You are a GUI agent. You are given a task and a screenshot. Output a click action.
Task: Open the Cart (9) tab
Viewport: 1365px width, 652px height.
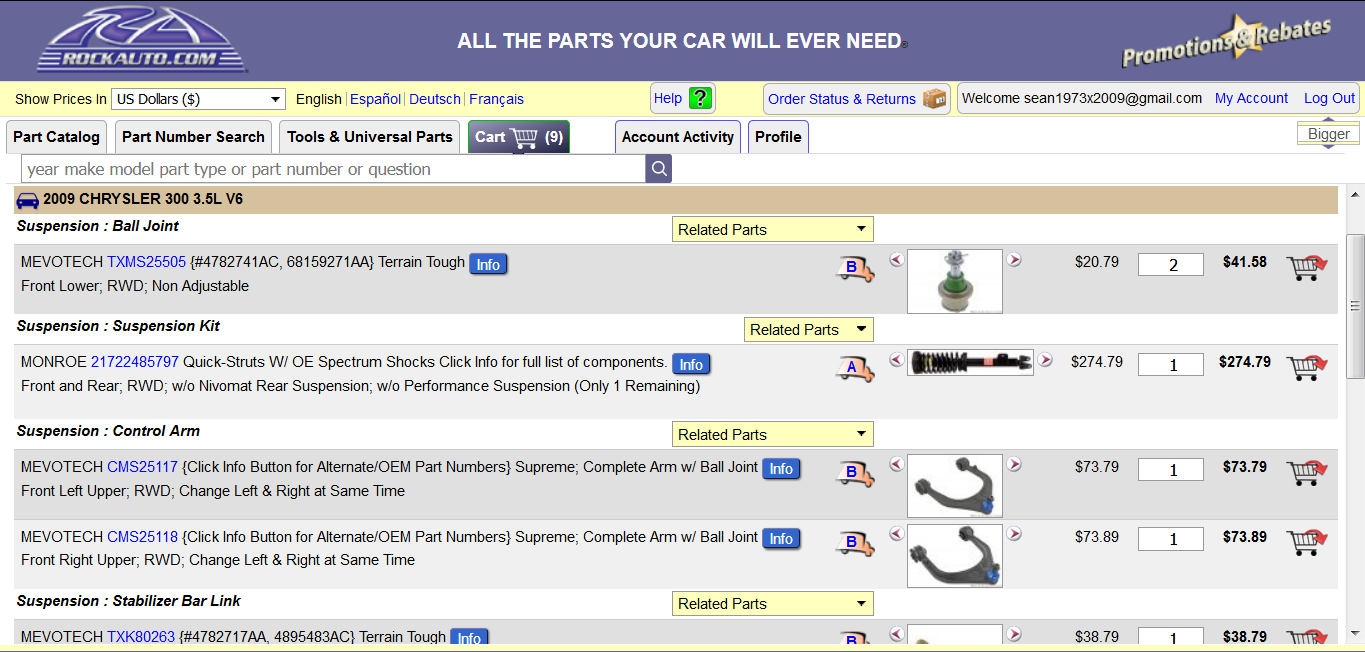519,137
